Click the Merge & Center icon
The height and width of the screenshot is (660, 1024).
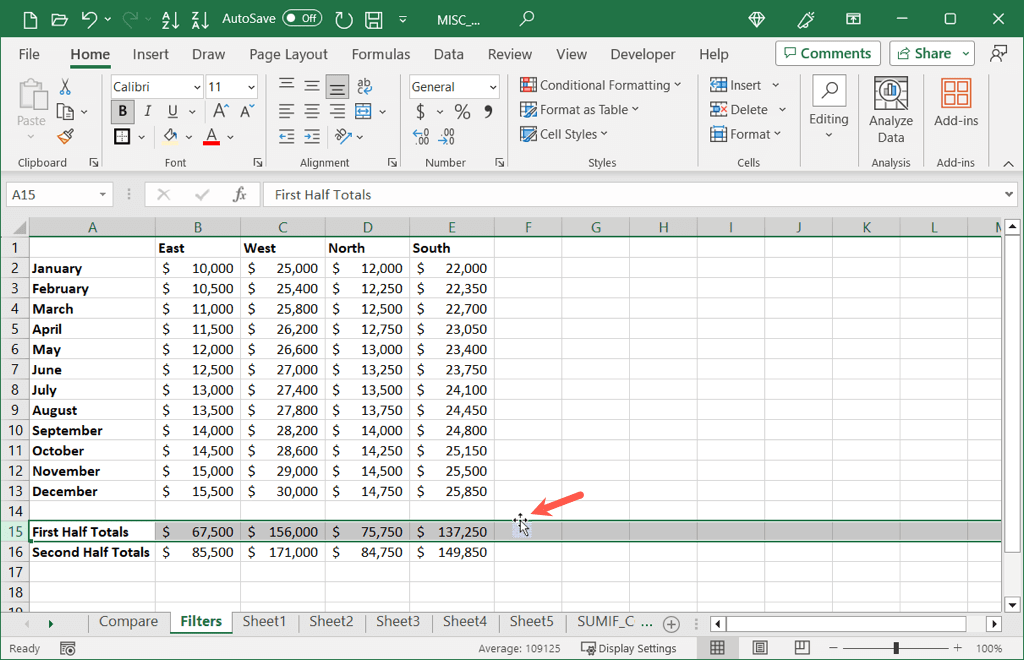[x=363, y=111]
